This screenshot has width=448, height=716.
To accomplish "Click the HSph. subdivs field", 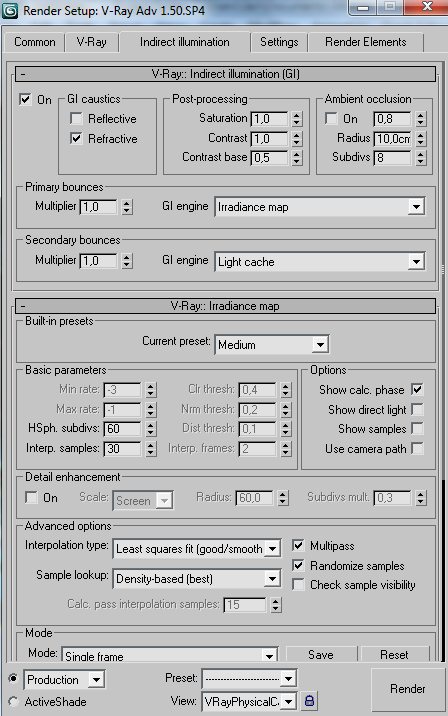I will 122,429.
